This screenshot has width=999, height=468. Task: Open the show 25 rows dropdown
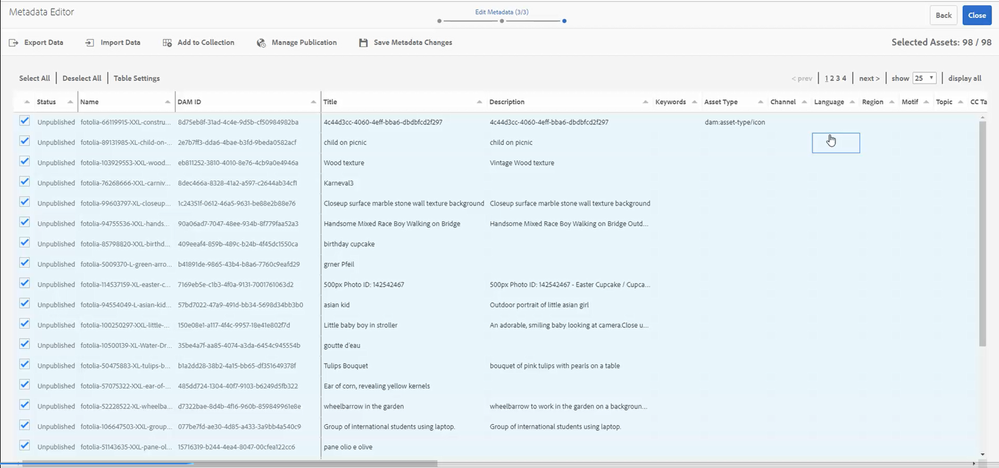click(x=926, y=78)
